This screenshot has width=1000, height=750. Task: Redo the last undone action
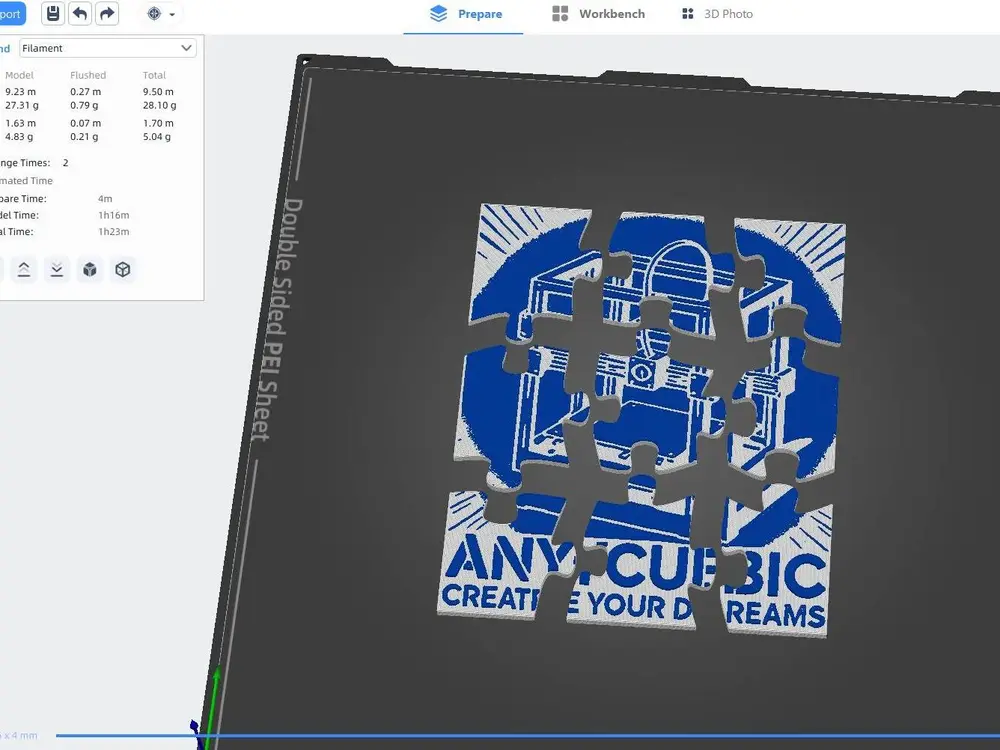[x=107, y=13]
